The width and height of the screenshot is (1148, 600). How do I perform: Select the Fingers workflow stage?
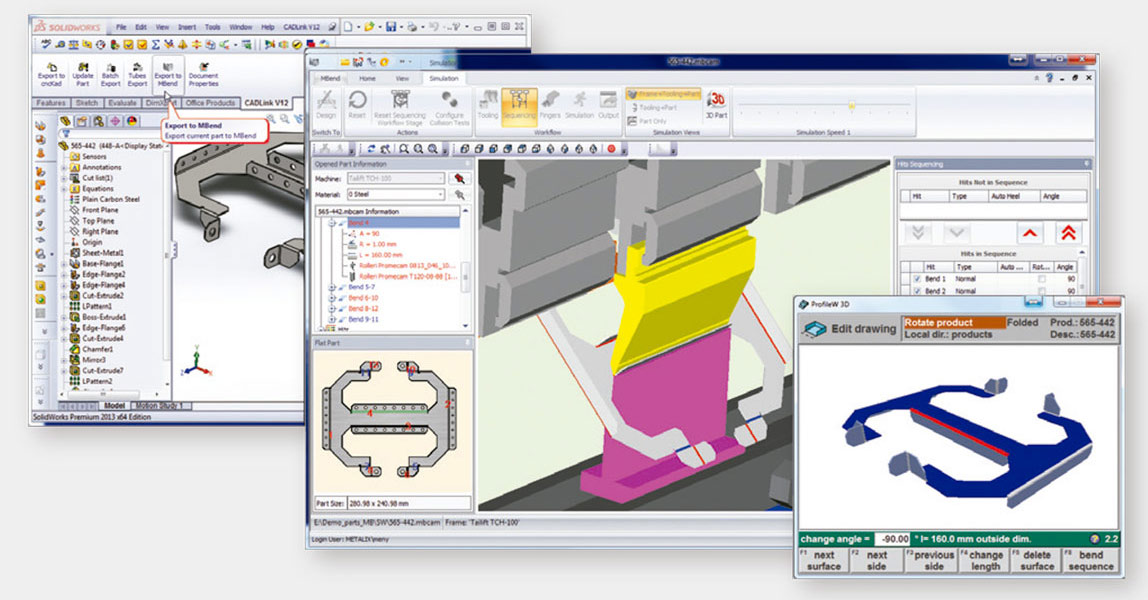[550, 104]
